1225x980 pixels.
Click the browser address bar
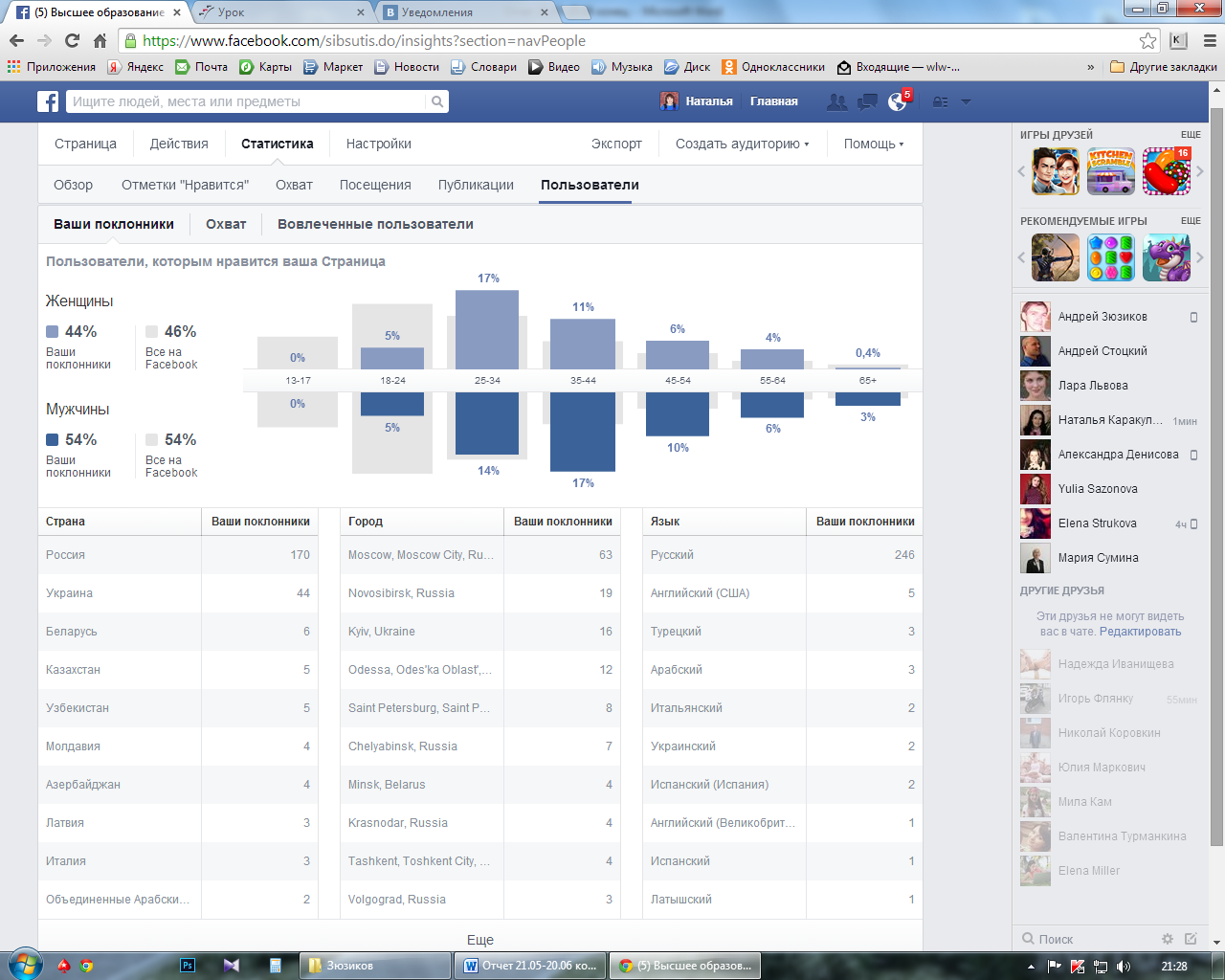coord(632,40)
